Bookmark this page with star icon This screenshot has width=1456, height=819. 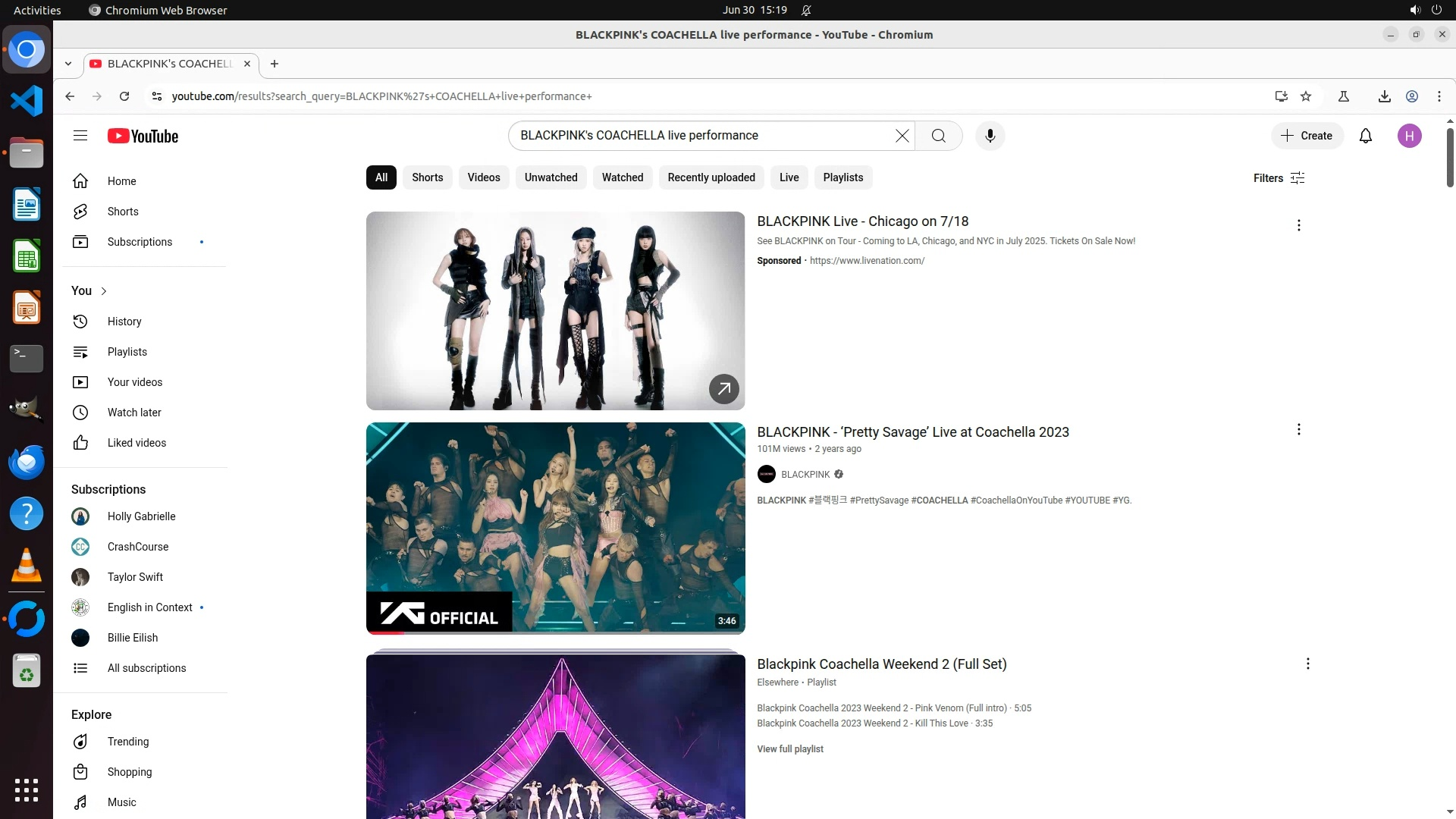tap(1305, 96)
